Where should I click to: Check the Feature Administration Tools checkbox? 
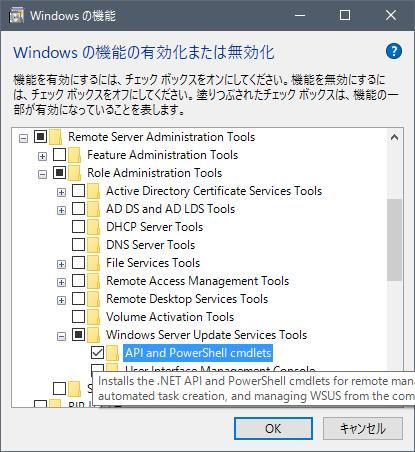pos(60,155)
